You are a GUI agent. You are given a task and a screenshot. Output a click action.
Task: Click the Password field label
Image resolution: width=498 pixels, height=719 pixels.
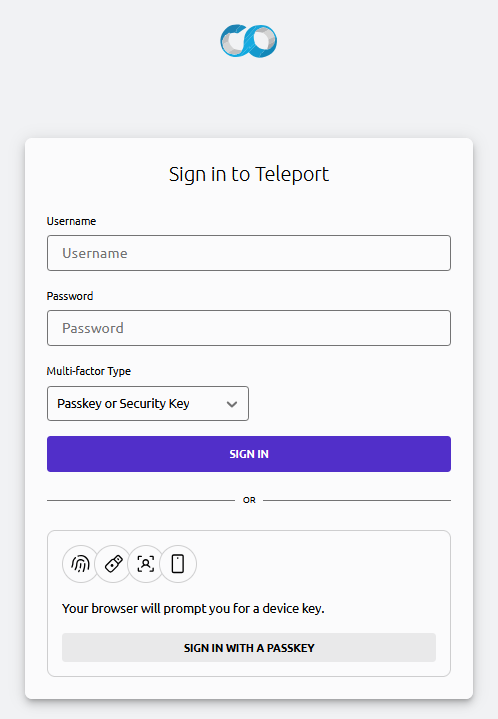point(70,296)
